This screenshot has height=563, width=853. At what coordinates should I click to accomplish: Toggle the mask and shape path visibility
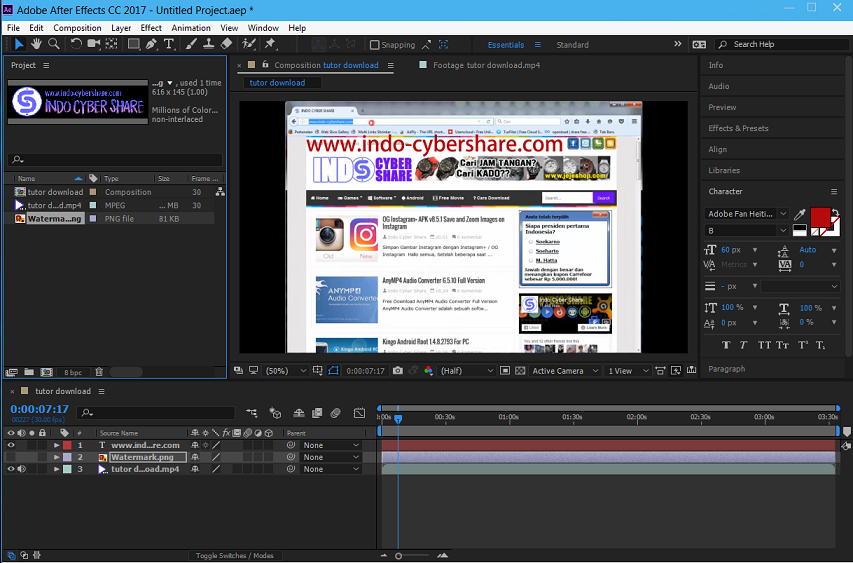point(333,370)
